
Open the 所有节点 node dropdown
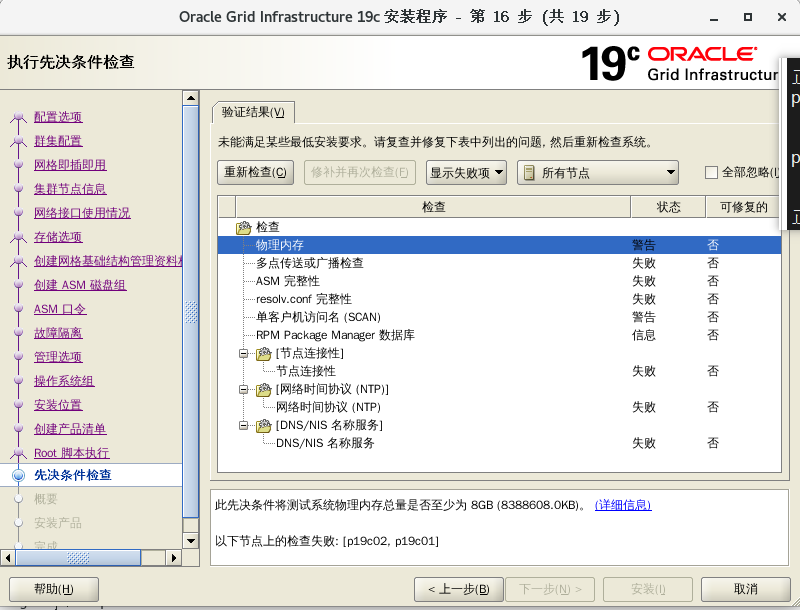coord(597,172)
